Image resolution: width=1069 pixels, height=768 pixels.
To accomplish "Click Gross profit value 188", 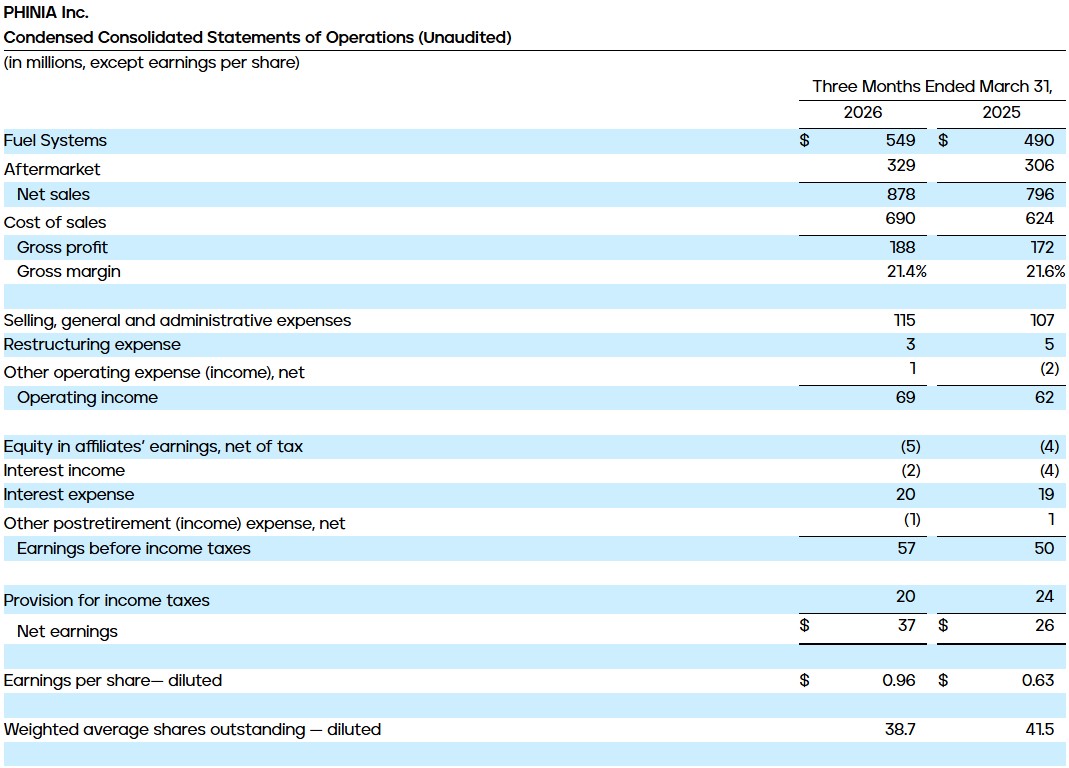I will [902, 248].
